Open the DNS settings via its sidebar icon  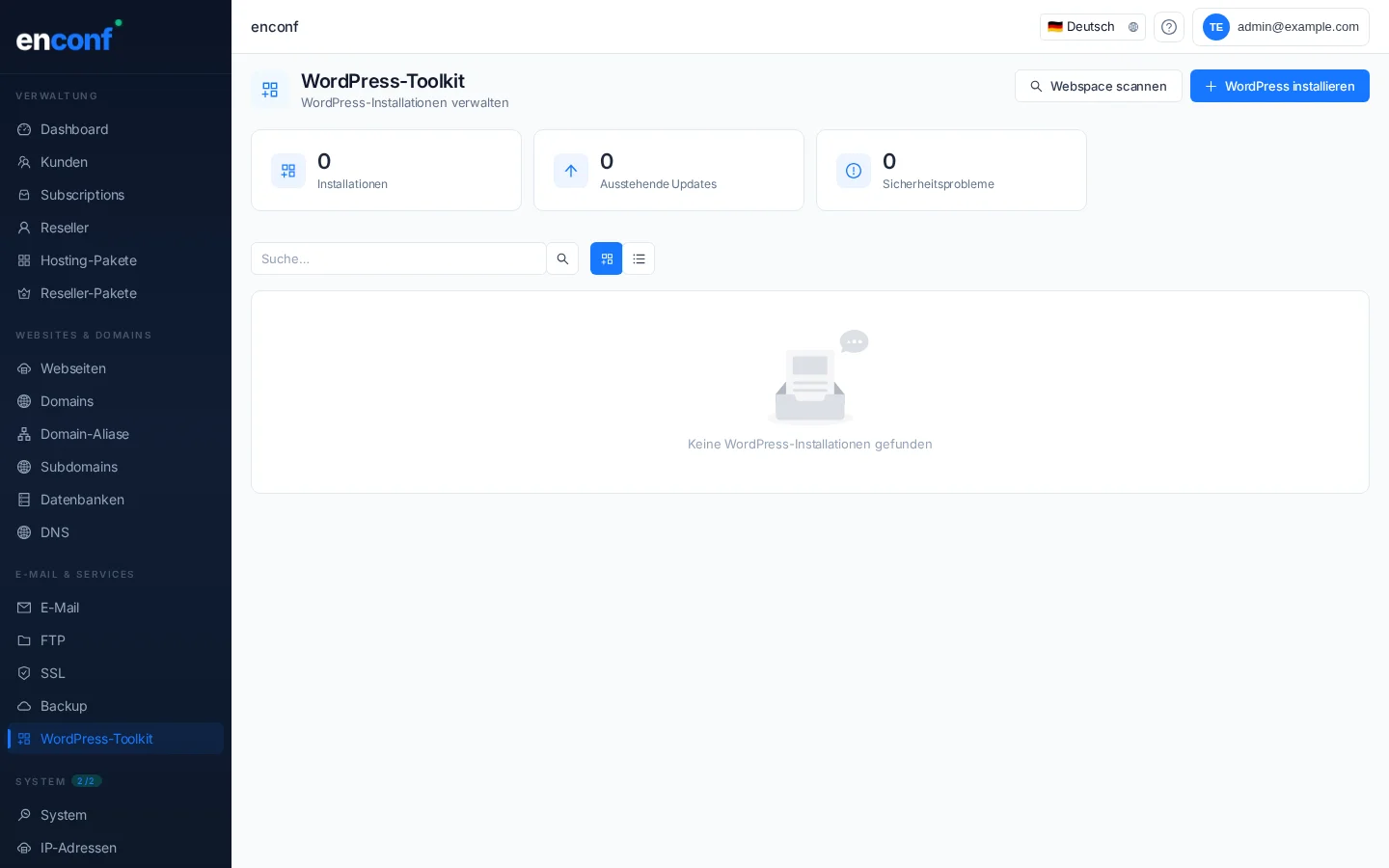pos(25,532)
